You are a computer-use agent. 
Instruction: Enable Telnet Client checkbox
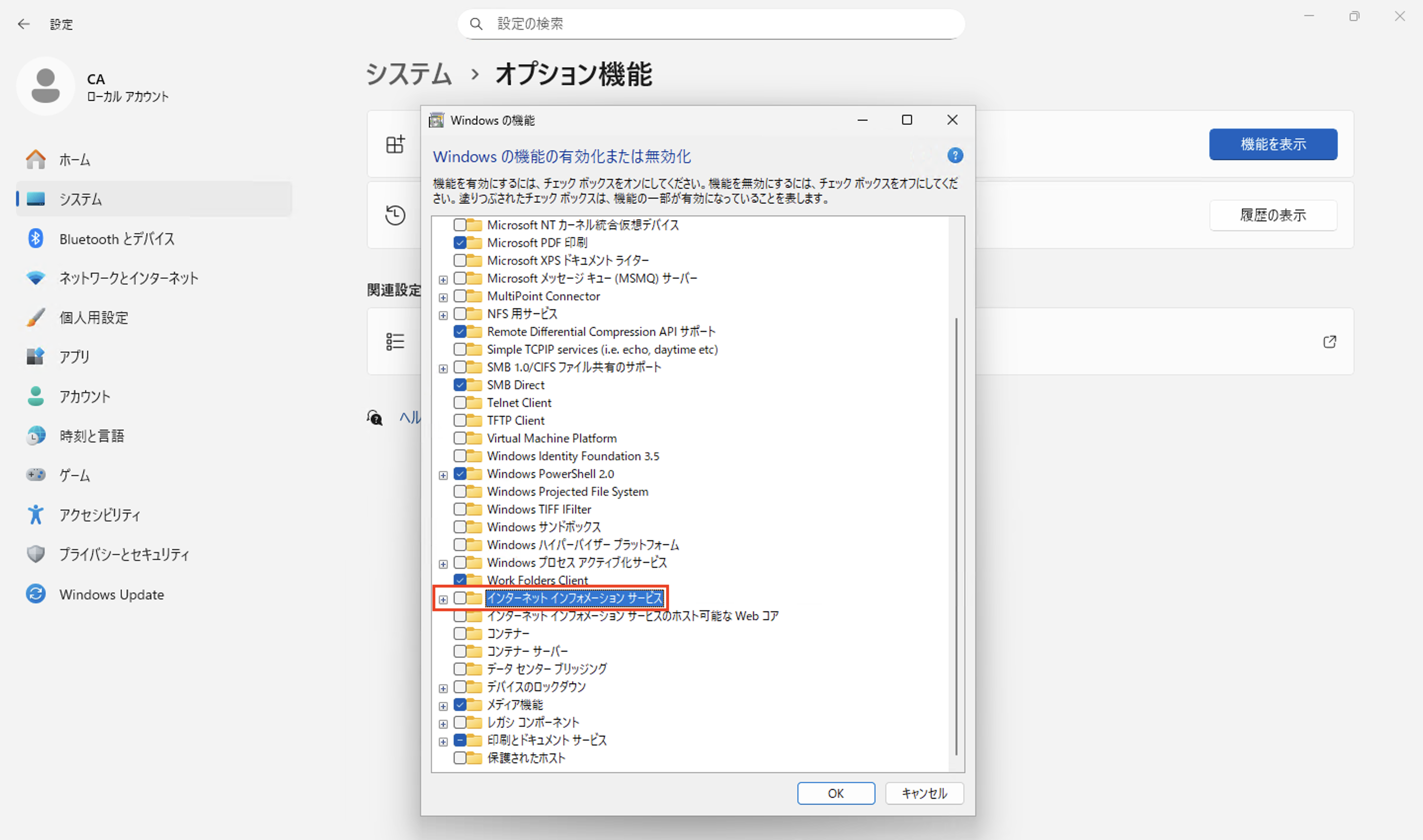click(460, 402)
